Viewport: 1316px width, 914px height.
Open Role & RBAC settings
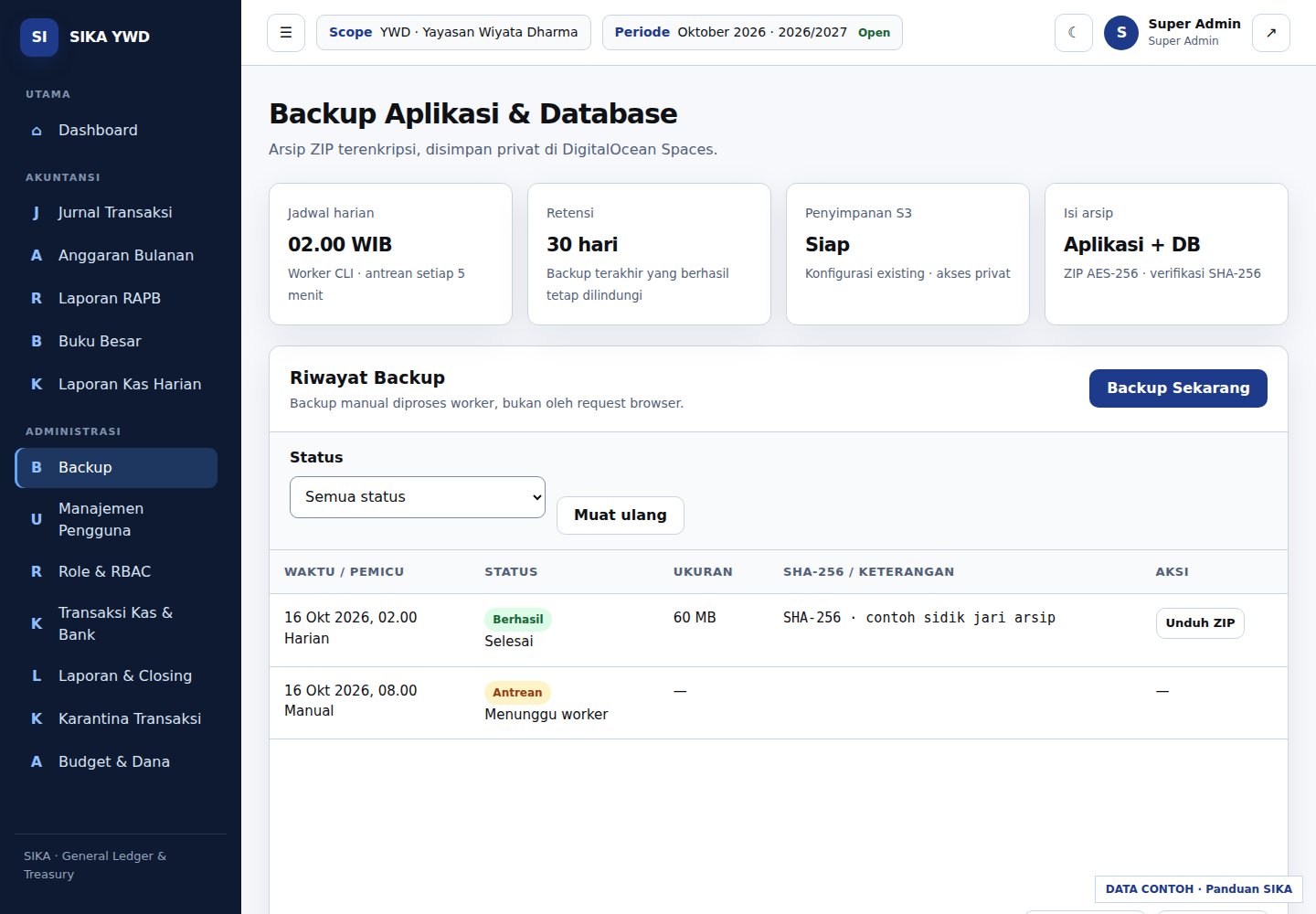pos(116,572)
